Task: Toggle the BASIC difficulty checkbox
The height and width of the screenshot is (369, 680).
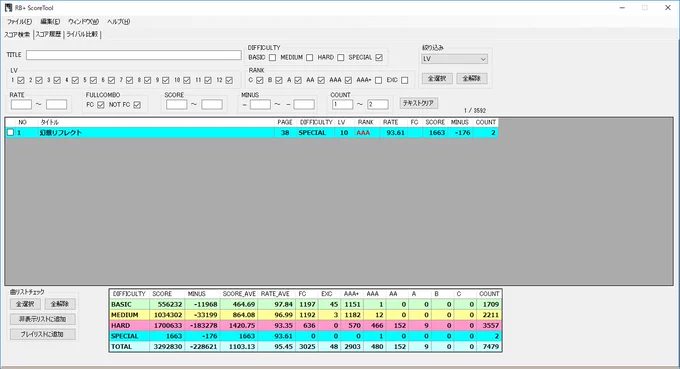Action: (272, 57)
